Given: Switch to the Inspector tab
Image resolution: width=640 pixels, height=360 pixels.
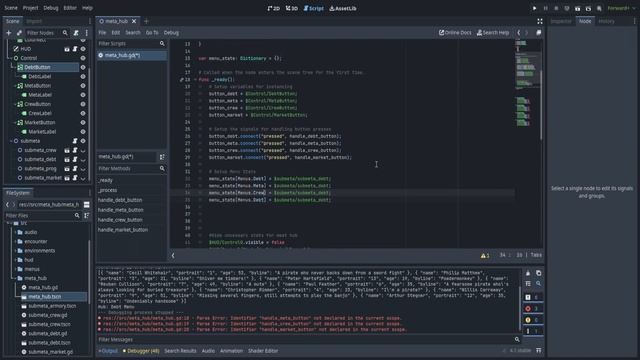Looking at the screenshot, I should click(561, 21).
